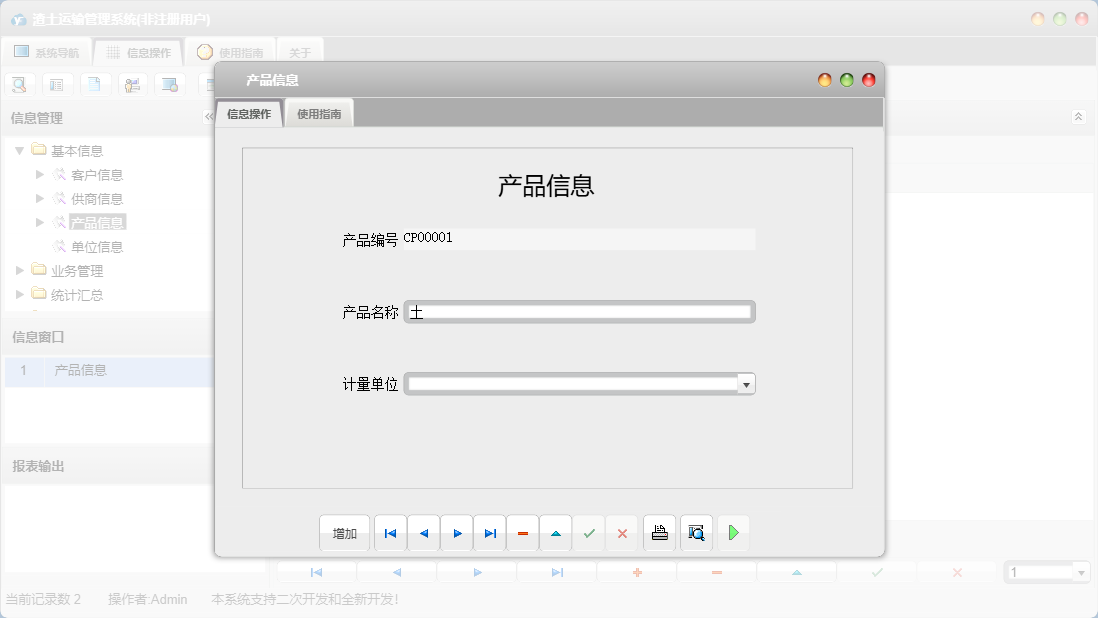Jump to the last record
1098x618 pixels.
point(489,533)
